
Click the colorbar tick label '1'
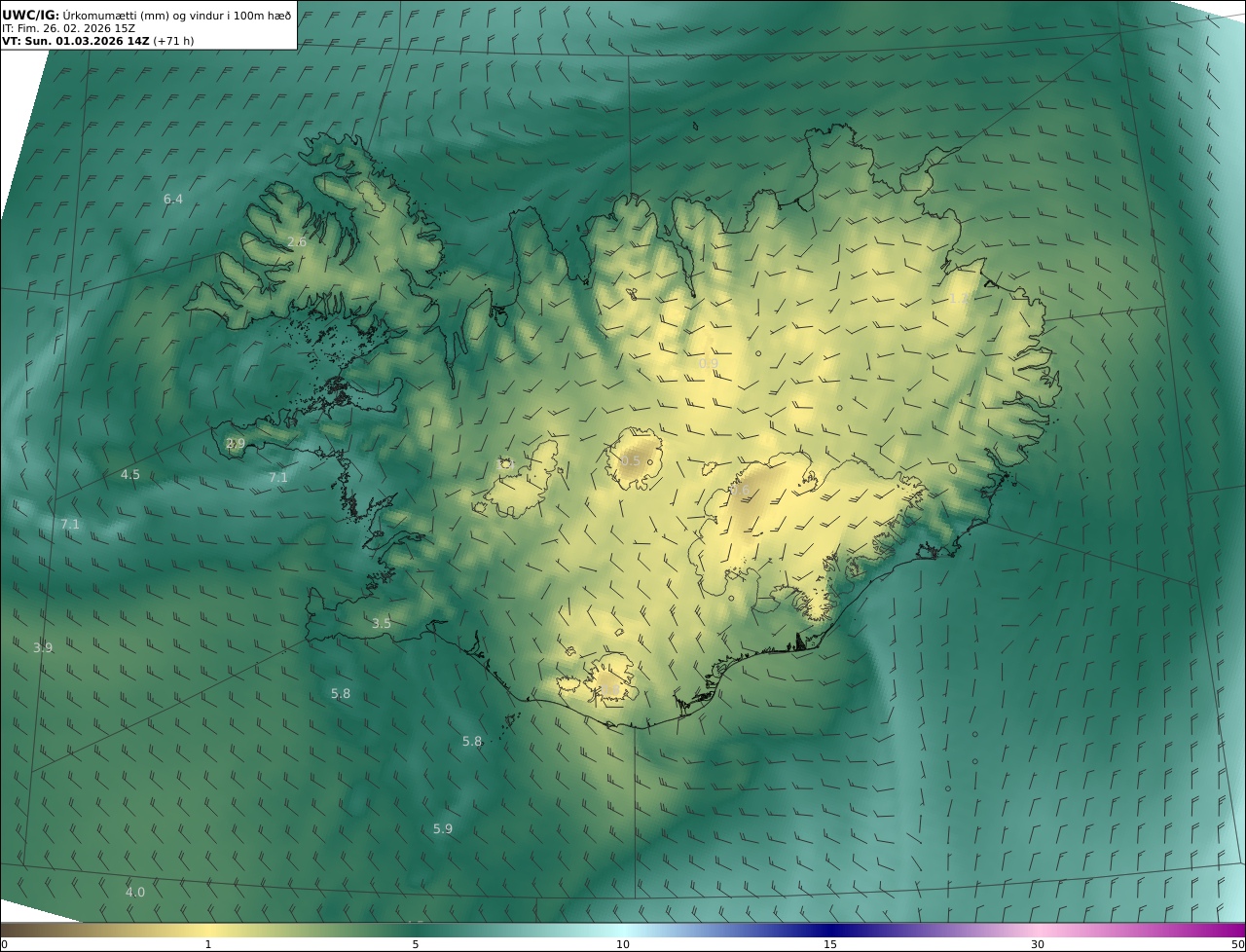(x=208, y=944)
